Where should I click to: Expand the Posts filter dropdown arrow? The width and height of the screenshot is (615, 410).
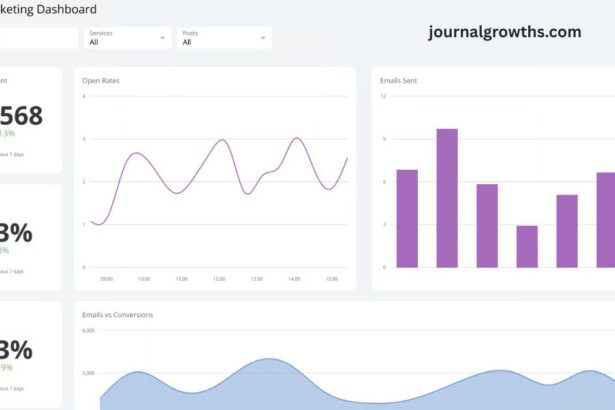[x=263, y=38]
